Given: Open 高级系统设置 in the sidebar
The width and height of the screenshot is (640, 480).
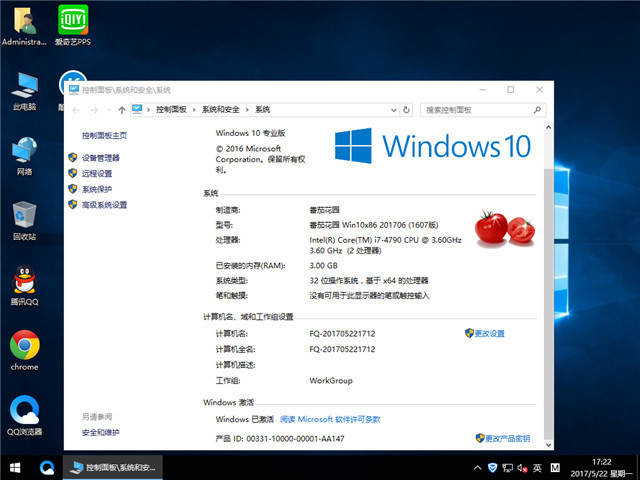Looking at the screenshot, I should (x=104, y=205).
